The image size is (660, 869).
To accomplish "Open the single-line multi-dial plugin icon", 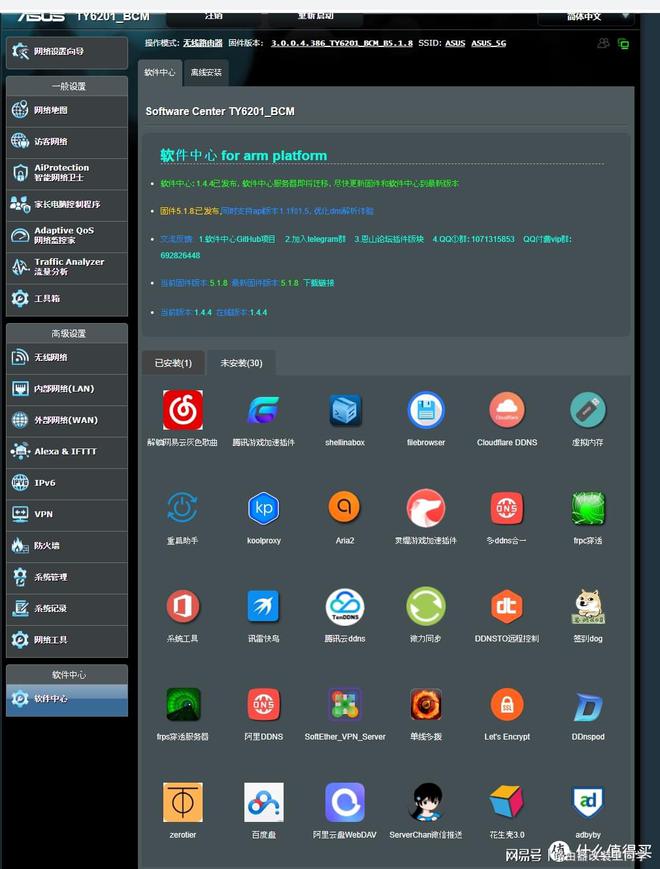I will 426,704.
